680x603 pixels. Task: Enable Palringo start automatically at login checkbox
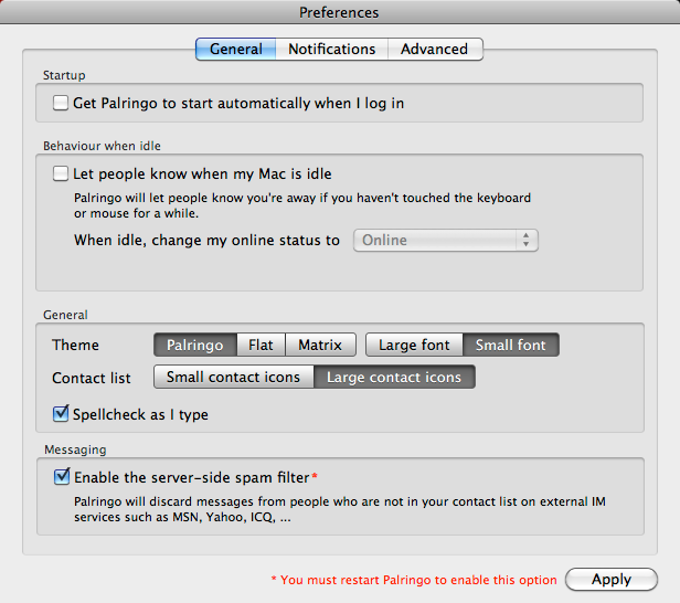click(x=60, y=103)
